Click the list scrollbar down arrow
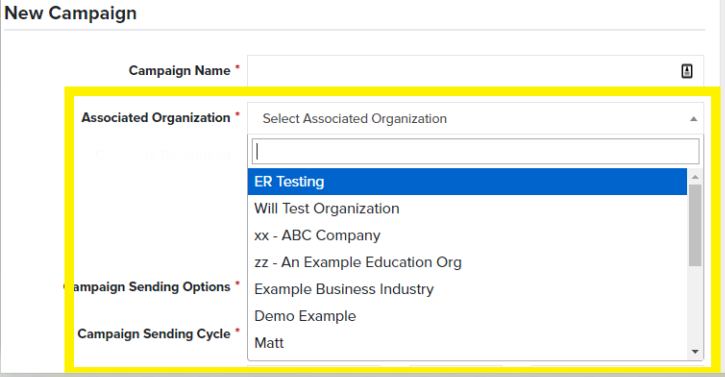The image size is (725, 377). pos(695,352)
